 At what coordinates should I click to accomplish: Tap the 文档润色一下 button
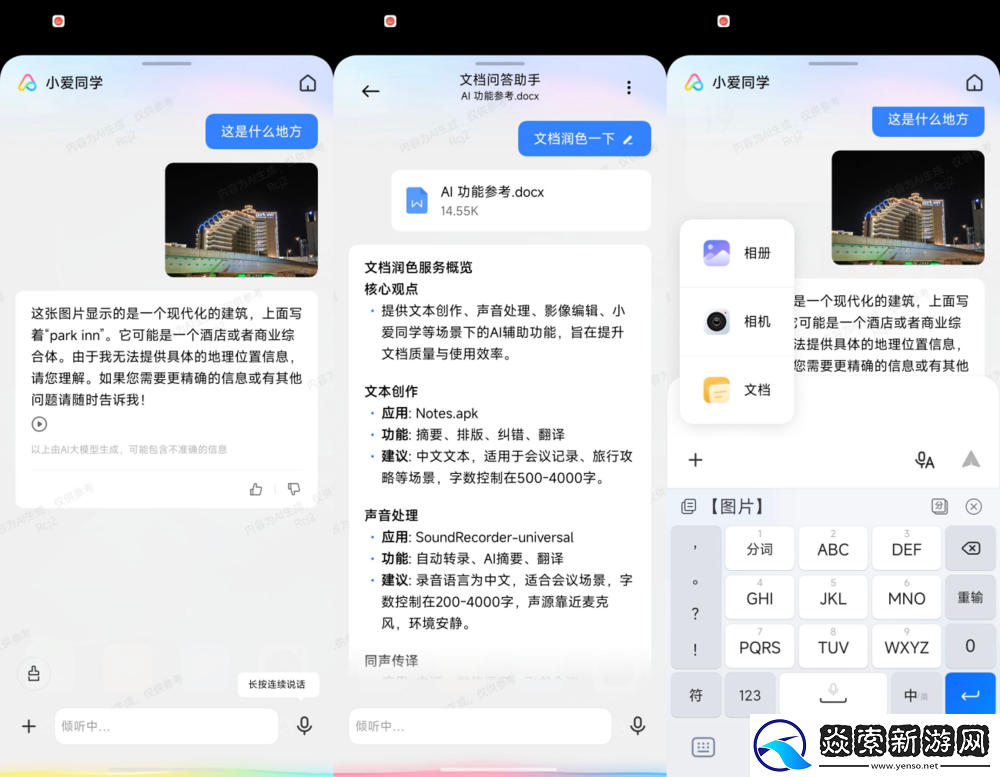[x=584, y=139]
